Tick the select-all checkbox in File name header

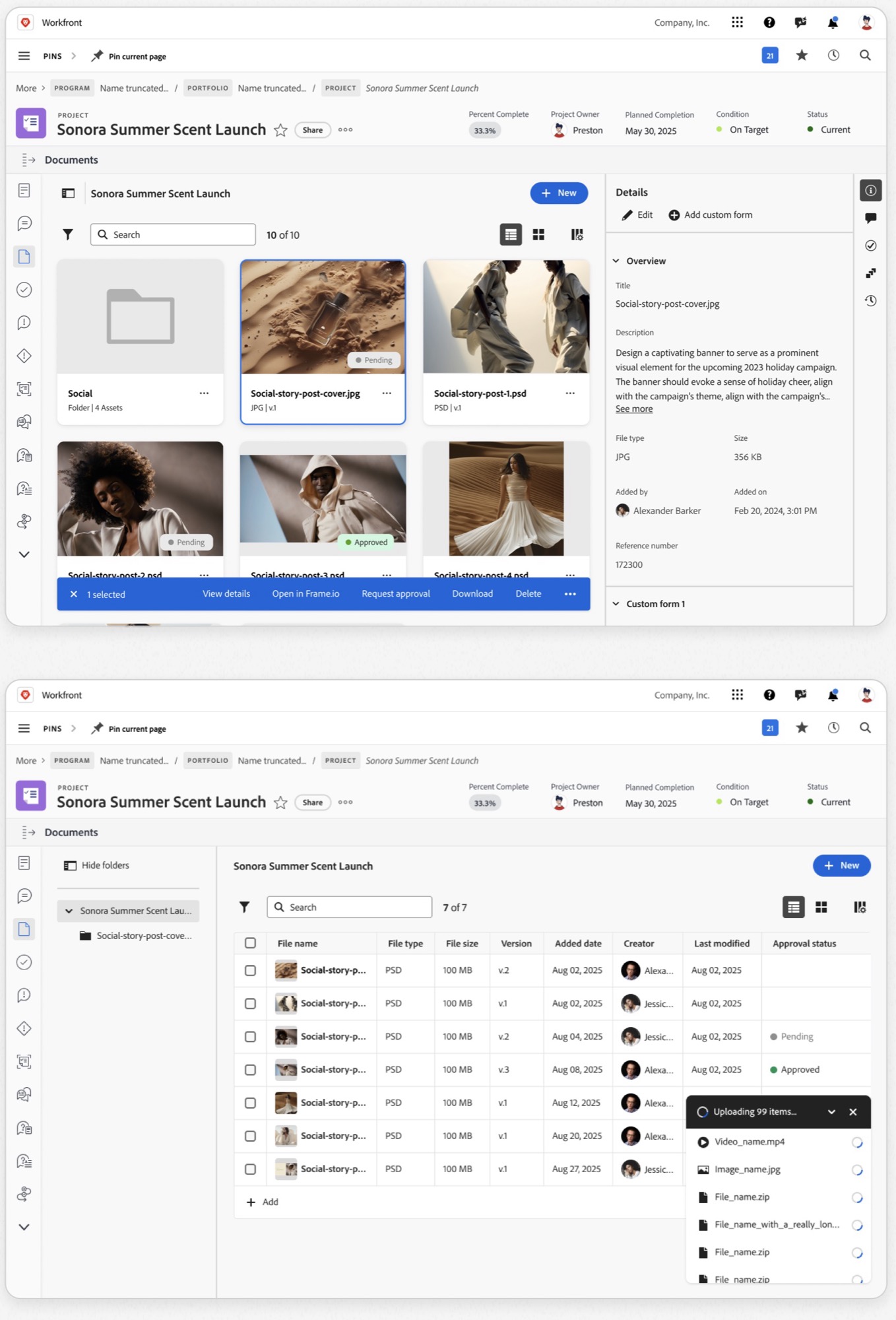[250, 943]
